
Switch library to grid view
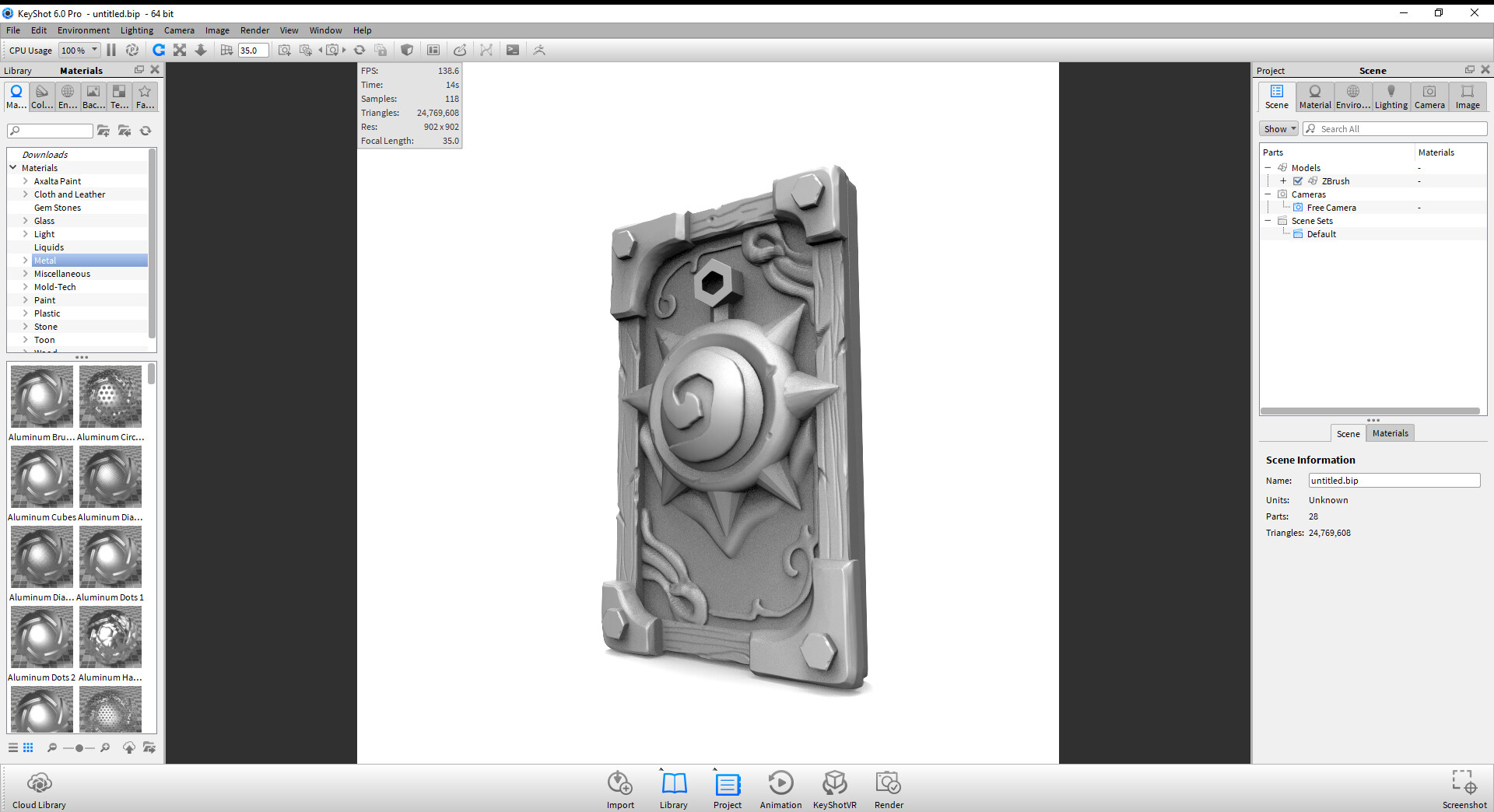(x=28, y=747)
